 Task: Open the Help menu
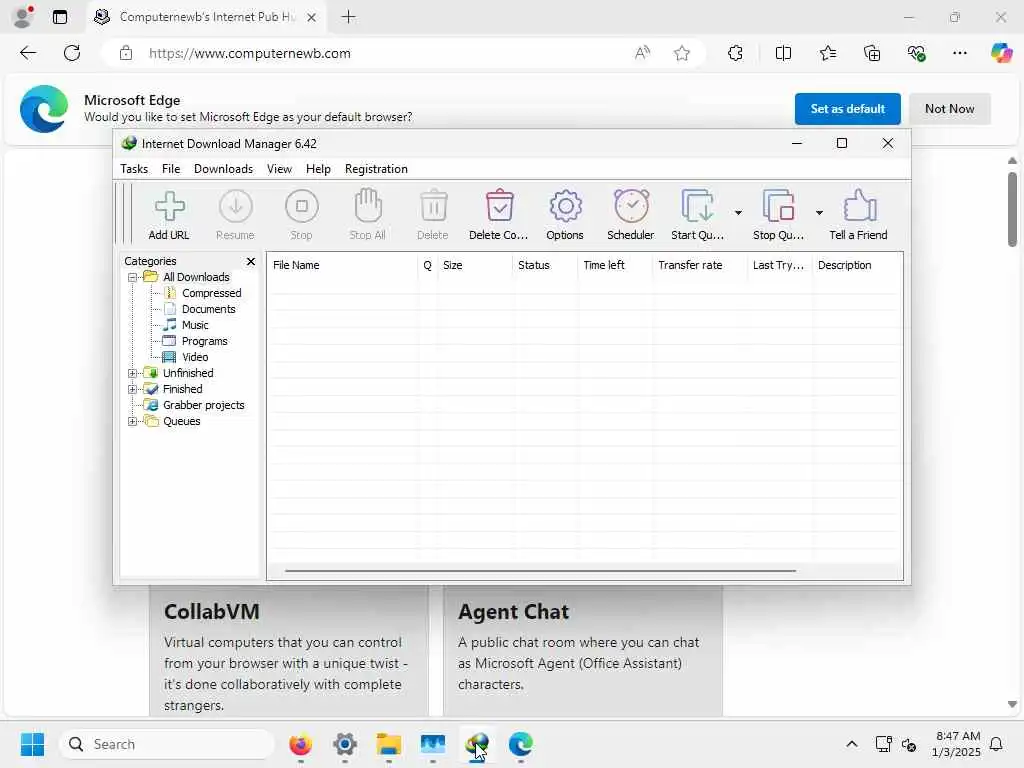click(318, 168)
